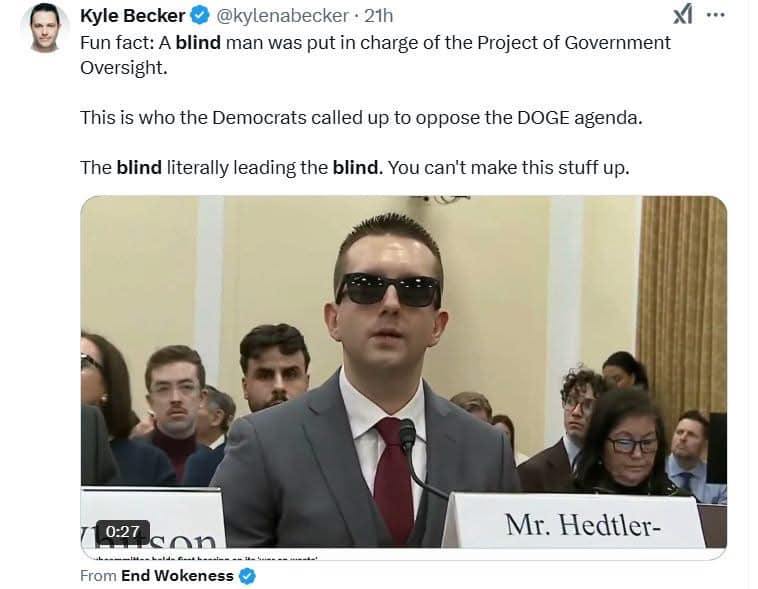This screenshot has width=758, height=589.
Task: Click the microphone shown in the video frame
Action: [408, 435]
